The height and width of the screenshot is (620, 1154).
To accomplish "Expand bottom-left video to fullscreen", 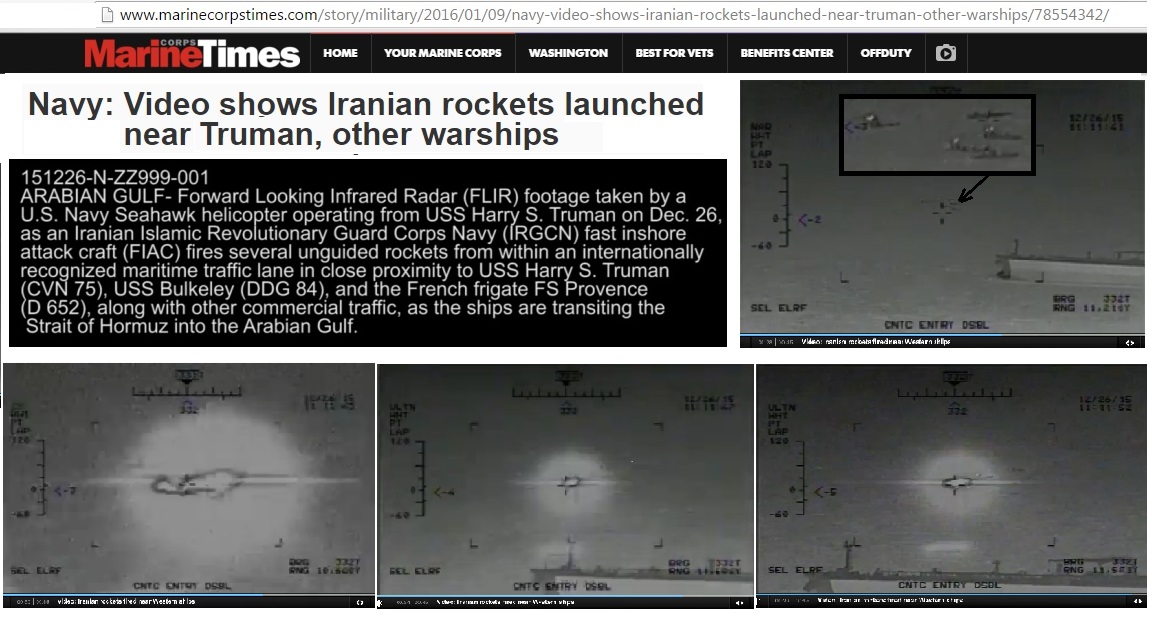I will [x=360, y=602].
